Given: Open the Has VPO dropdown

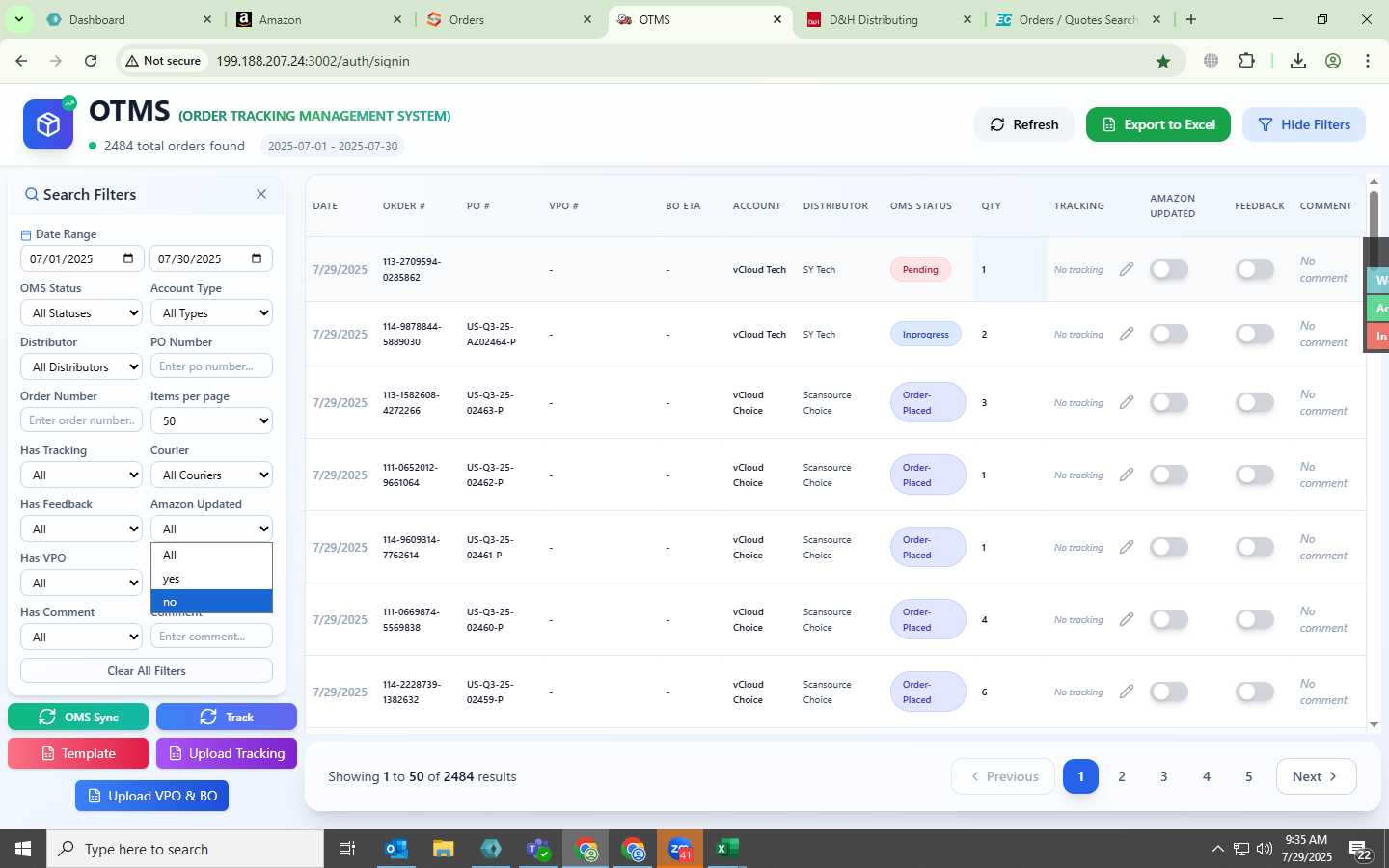Looking at the screenshot, I should point(81,583).
